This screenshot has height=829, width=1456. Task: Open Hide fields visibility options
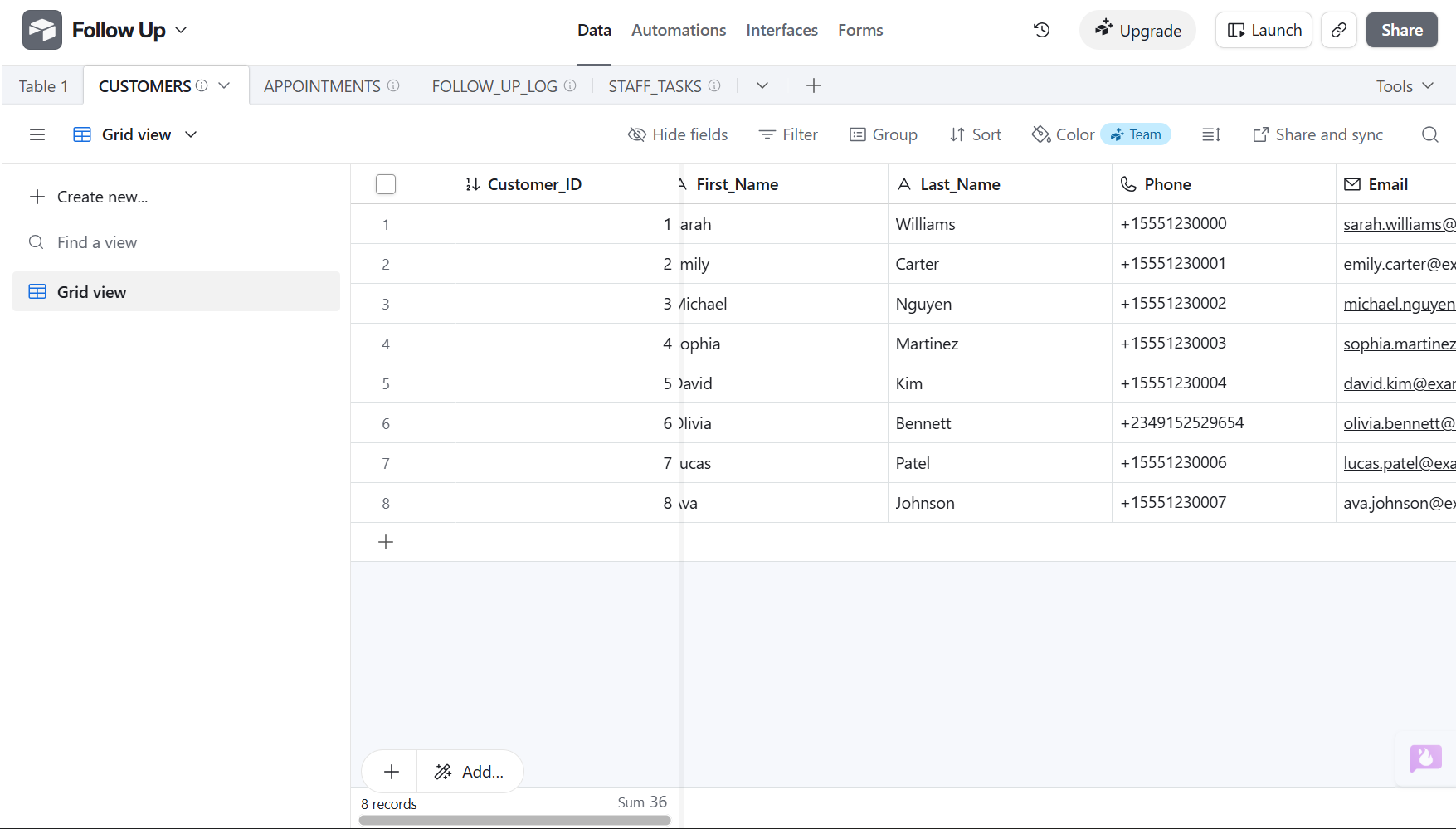tap(678, 134)
